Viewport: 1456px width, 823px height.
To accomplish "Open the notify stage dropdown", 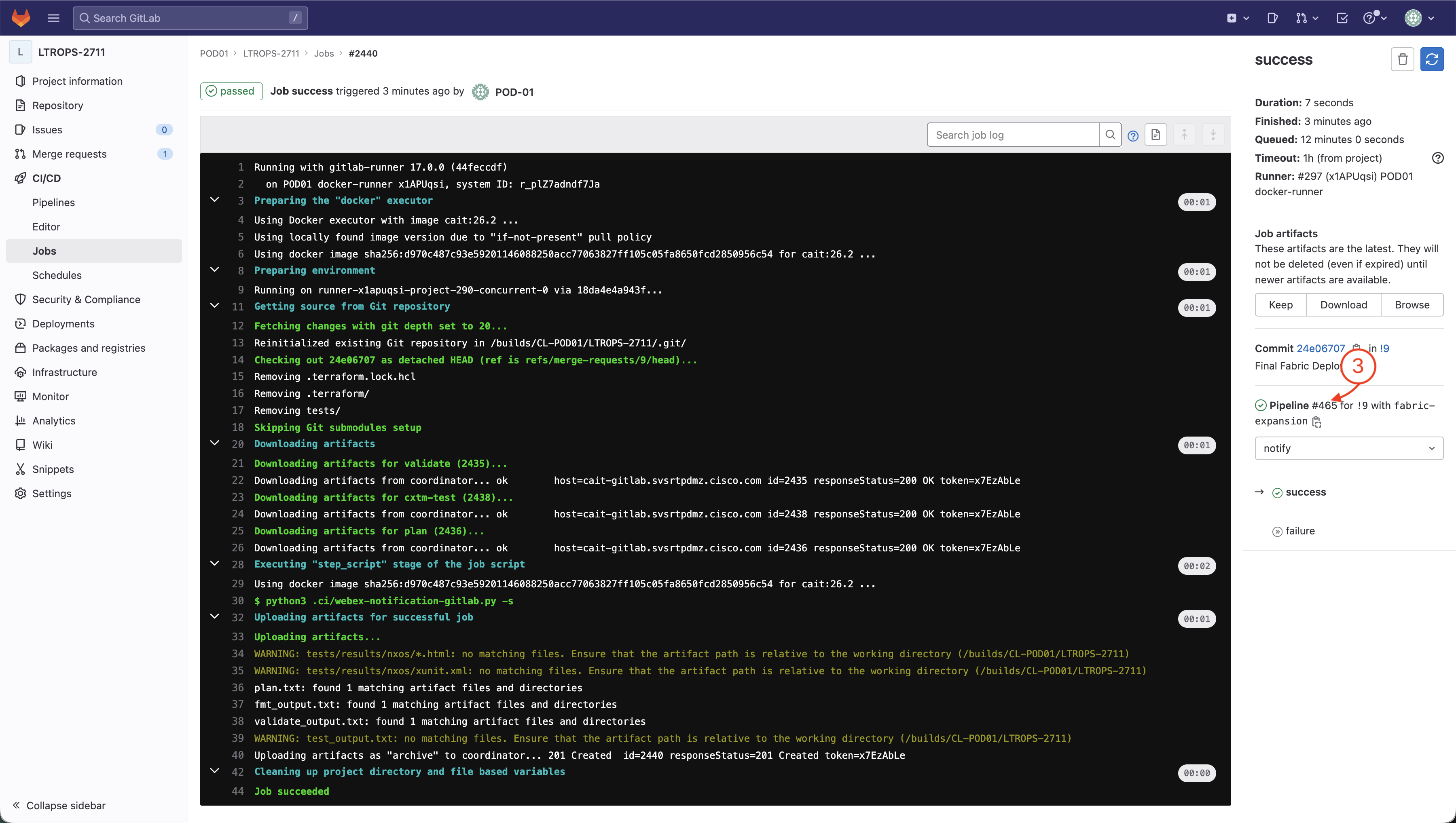I will click(x=1348, y=448).
